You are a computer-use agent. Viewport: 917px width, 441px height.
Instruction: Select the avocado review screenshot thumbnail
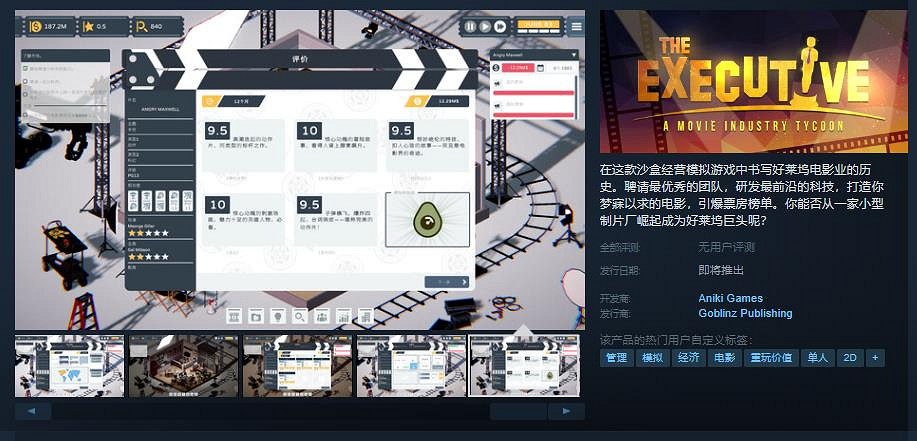[x=525, y=366]
